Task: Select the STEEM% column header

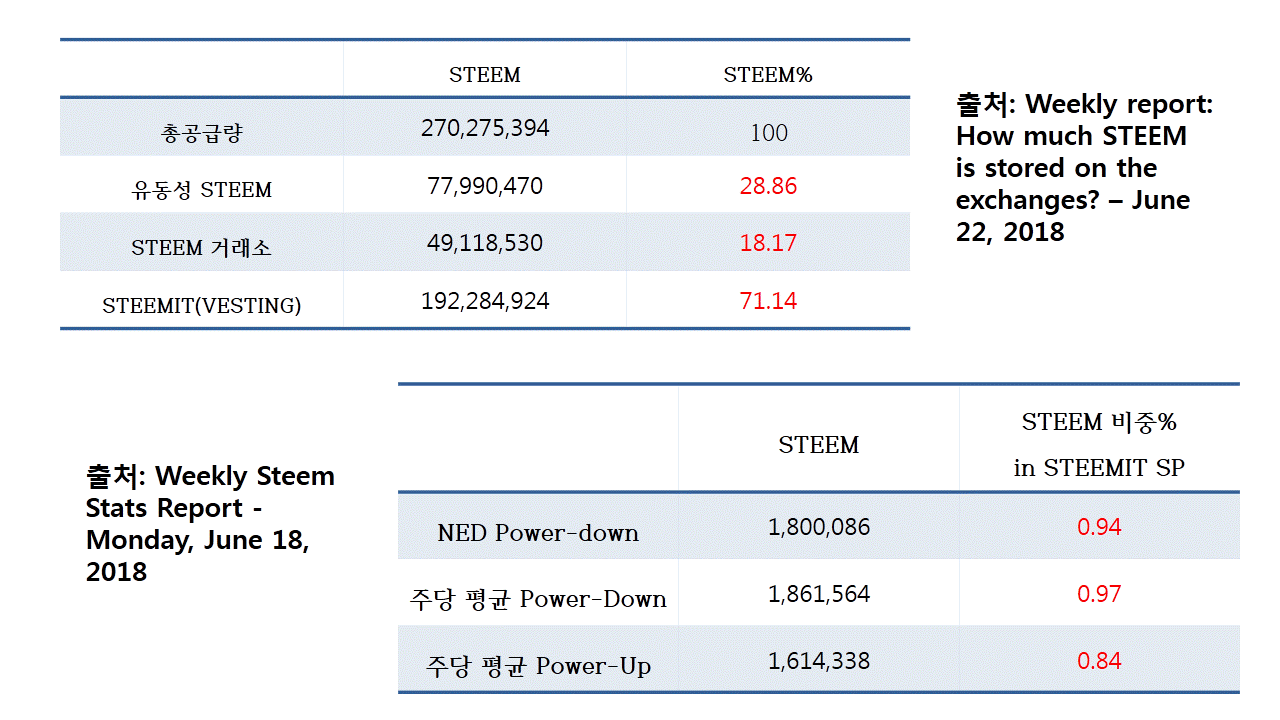Action: coord(768,75)
